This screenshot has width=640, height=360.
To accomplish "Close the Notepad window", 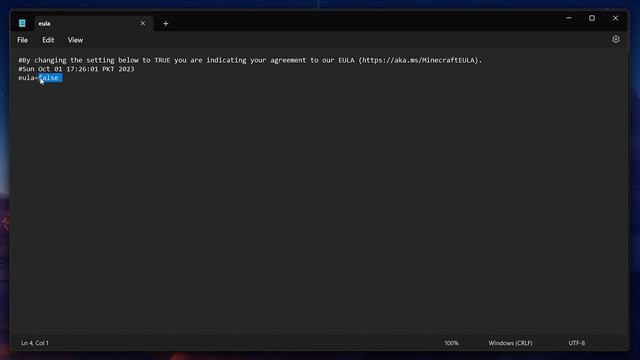I will 616,18.
